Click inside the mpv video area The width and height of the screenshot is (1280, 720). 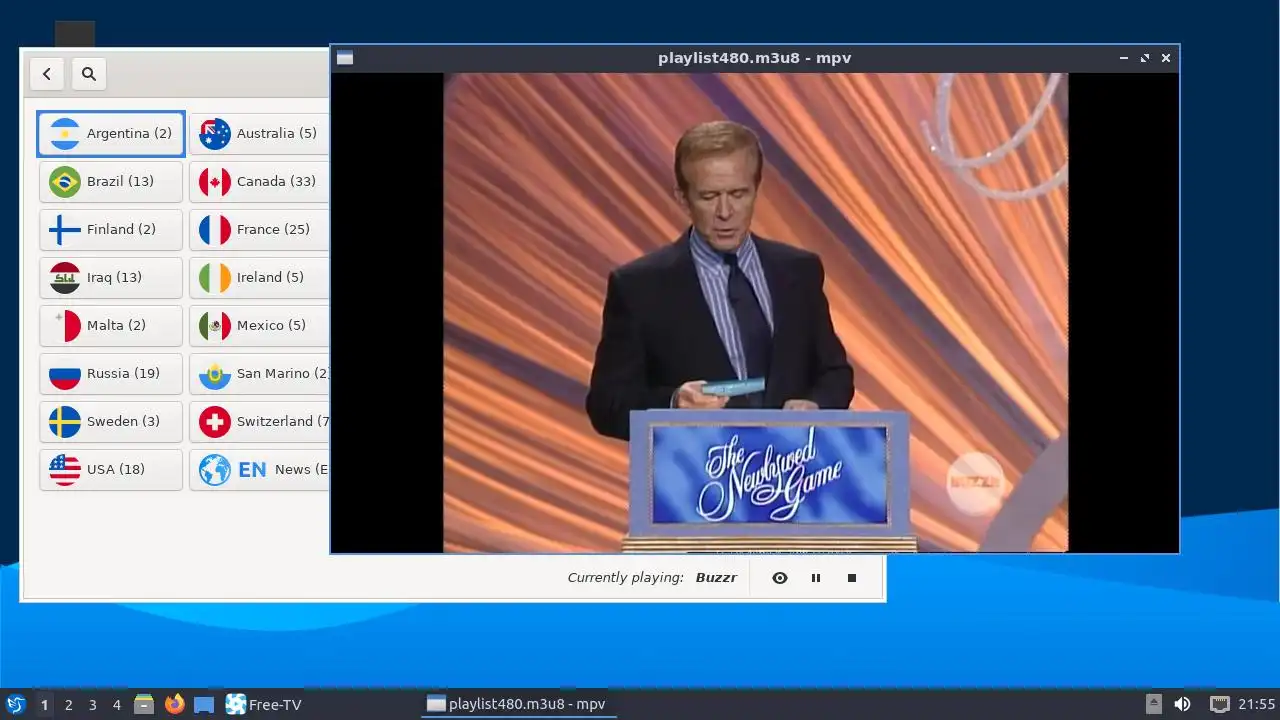(755, 312)
